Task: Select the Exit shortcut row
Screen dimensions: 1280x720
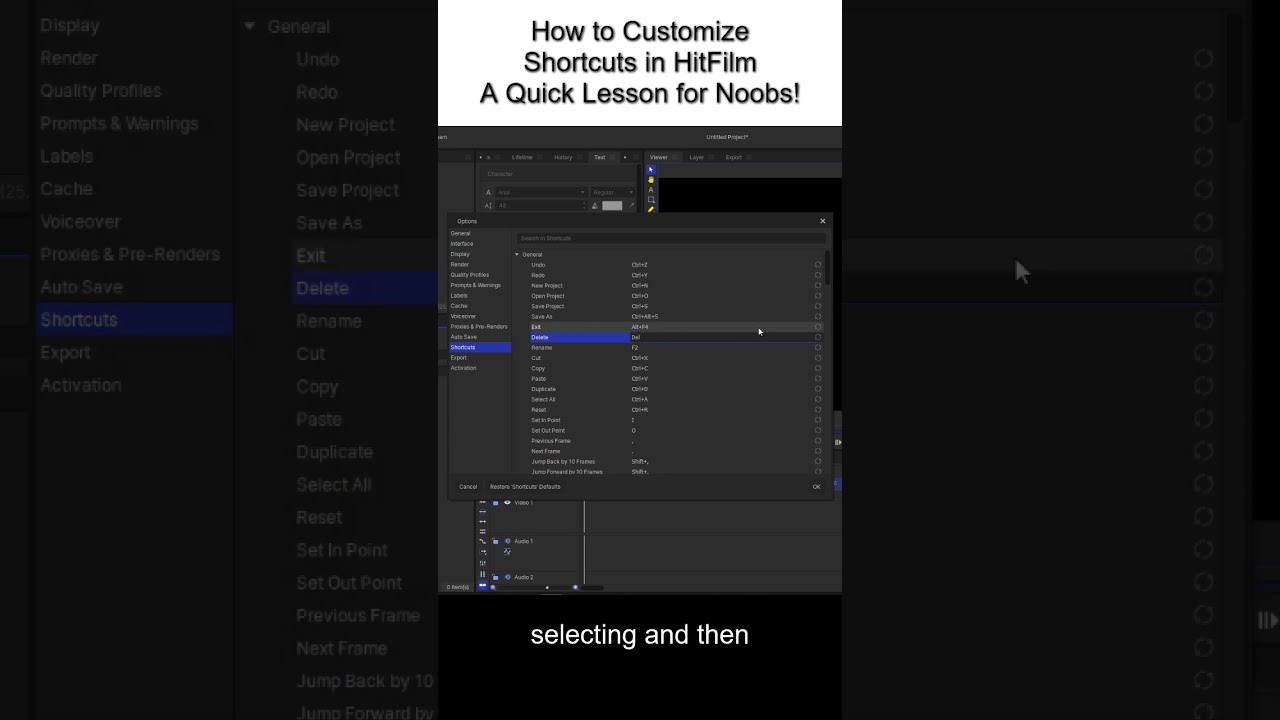Action: (675, 327)
